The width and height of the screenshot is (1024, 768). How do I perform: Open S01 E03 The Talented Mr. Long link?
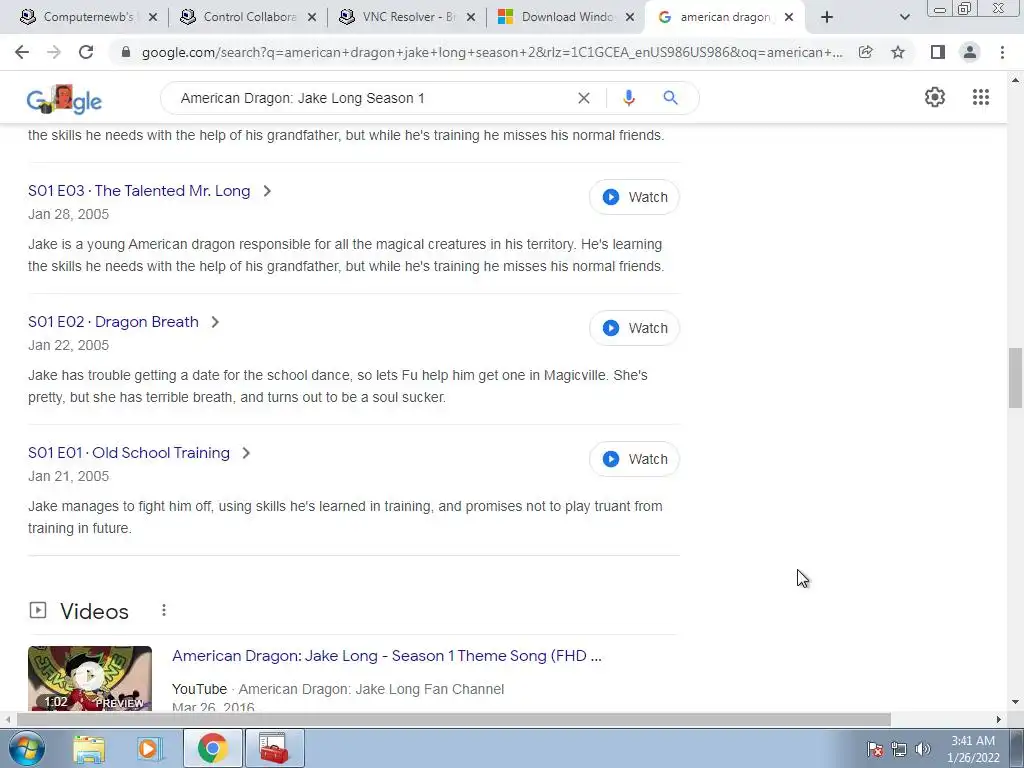click(x=139, y=191)
